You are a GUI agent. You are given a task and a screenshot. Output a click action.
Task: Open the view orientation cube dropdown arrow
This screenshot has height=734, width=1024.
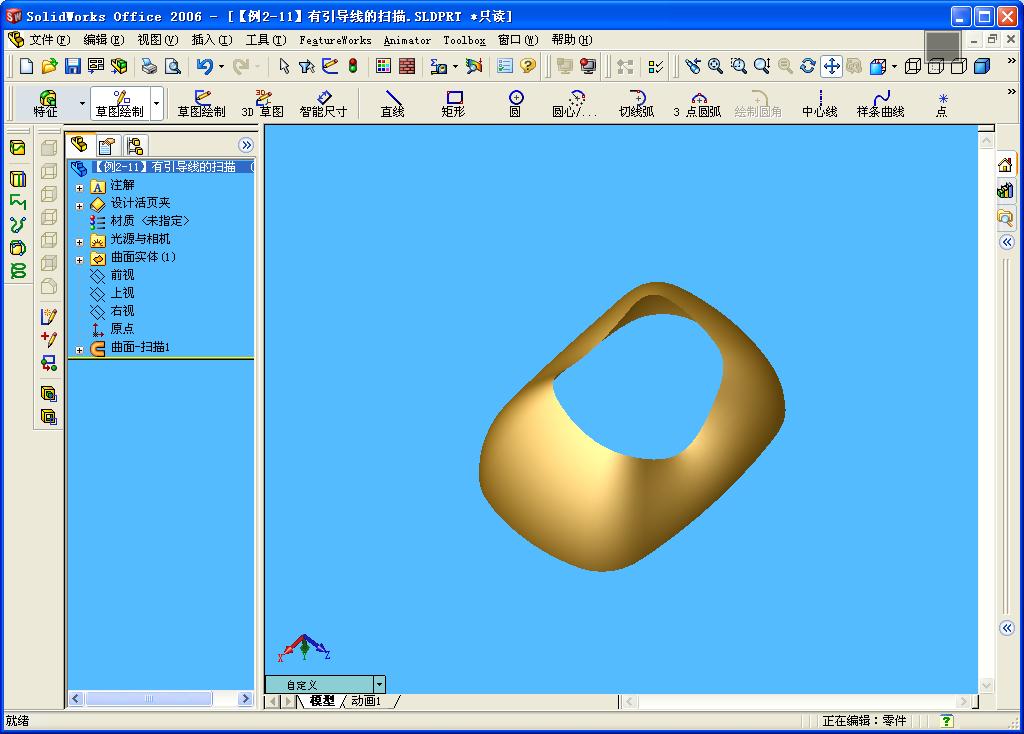(894, 66)
